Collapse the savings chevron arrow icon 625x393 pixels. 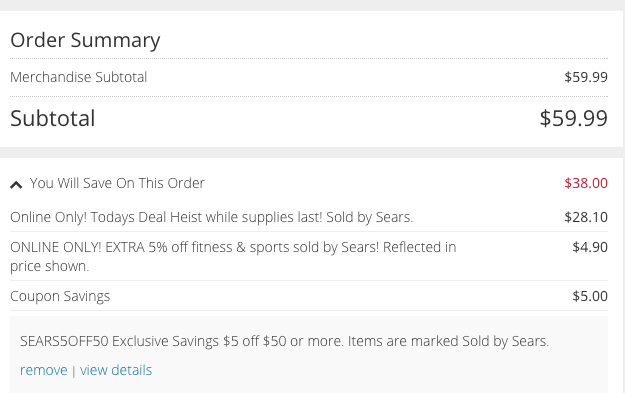coord(16,185)
